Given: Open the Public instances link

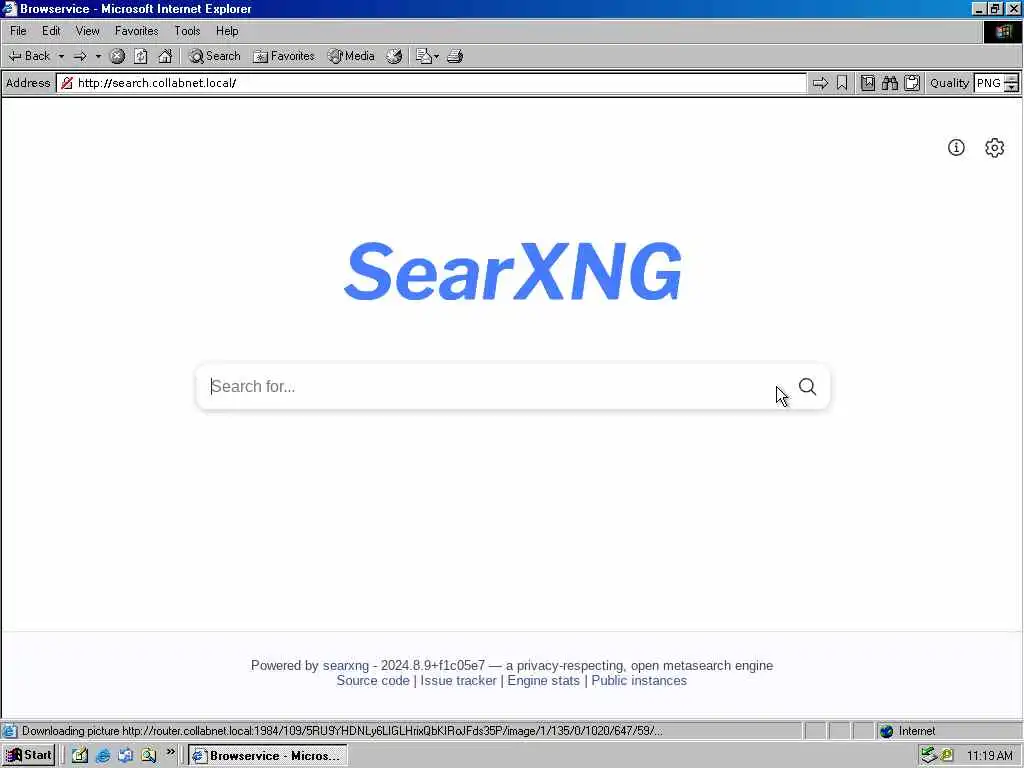Looking at the screenshot, I should pos(639,680).
